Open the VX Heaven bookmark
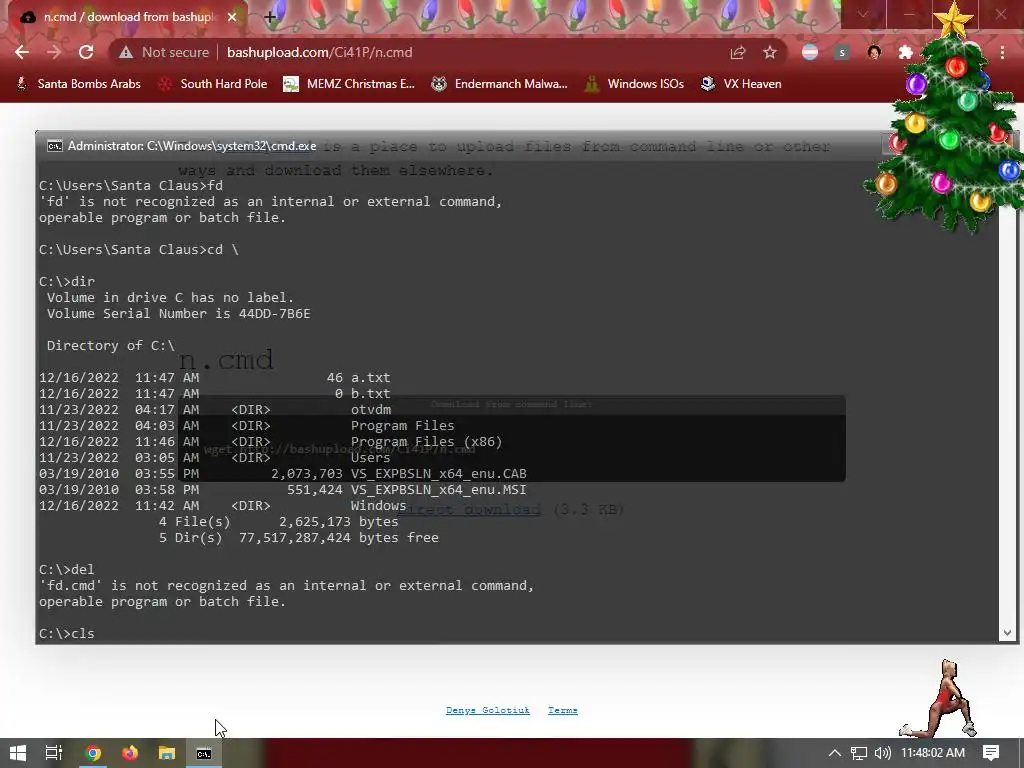This screenshot has height=768, width=1024. point(741,84)
